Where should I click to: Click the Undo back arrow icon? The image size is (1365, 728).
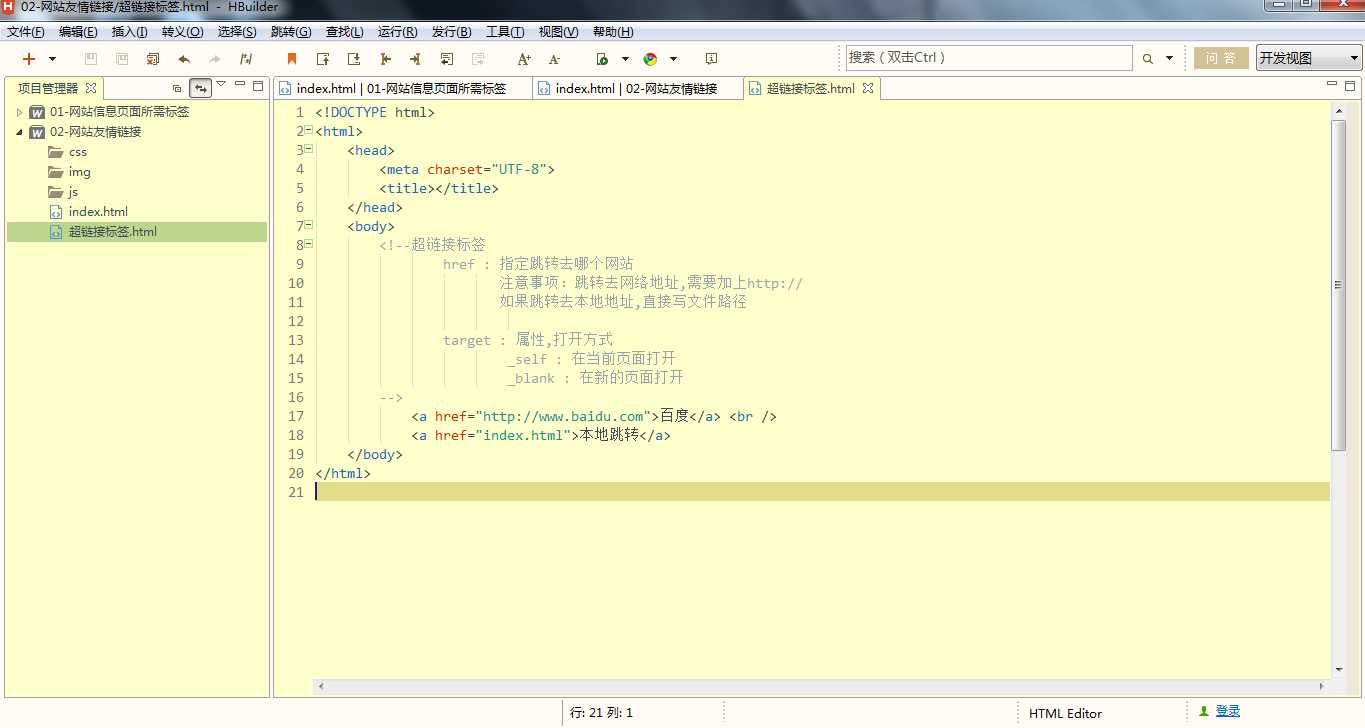[x=184, y=59]
